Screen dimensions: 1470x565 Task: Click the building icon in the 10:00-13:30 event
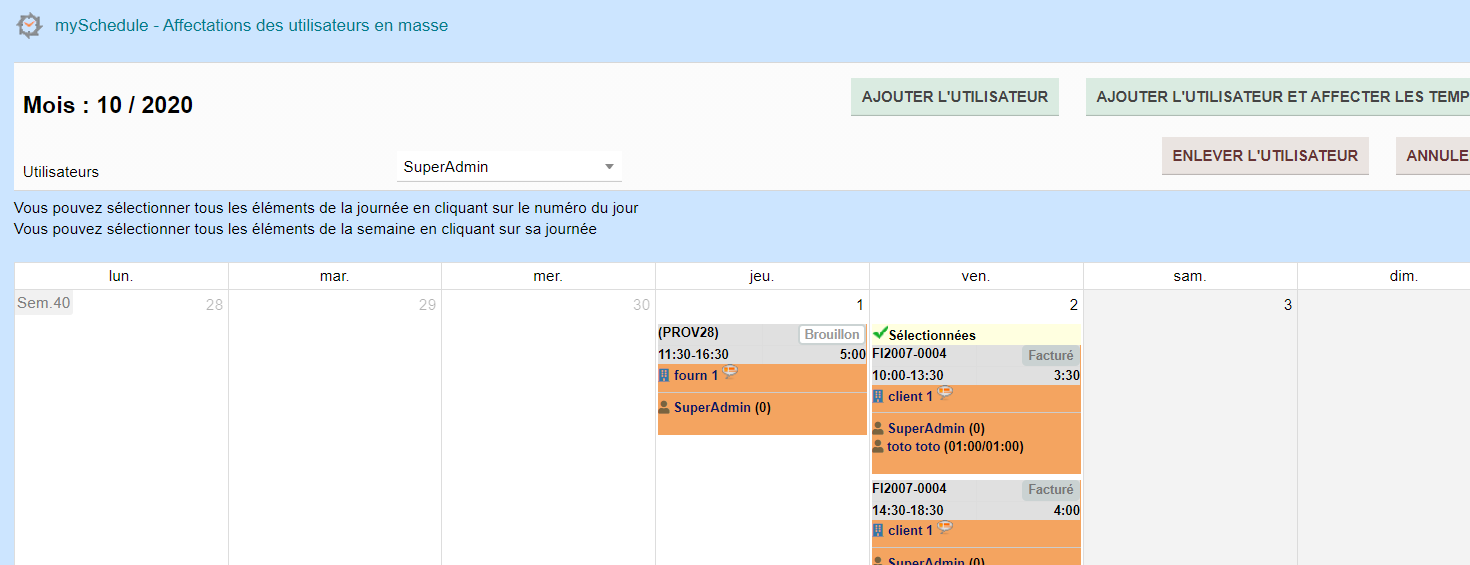tap(878, 397)
